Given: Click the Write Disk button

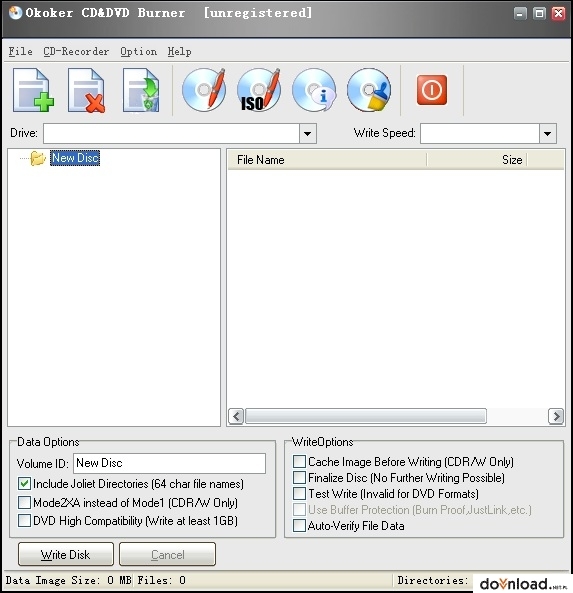Looking at the screenshot, I should 66,554.
